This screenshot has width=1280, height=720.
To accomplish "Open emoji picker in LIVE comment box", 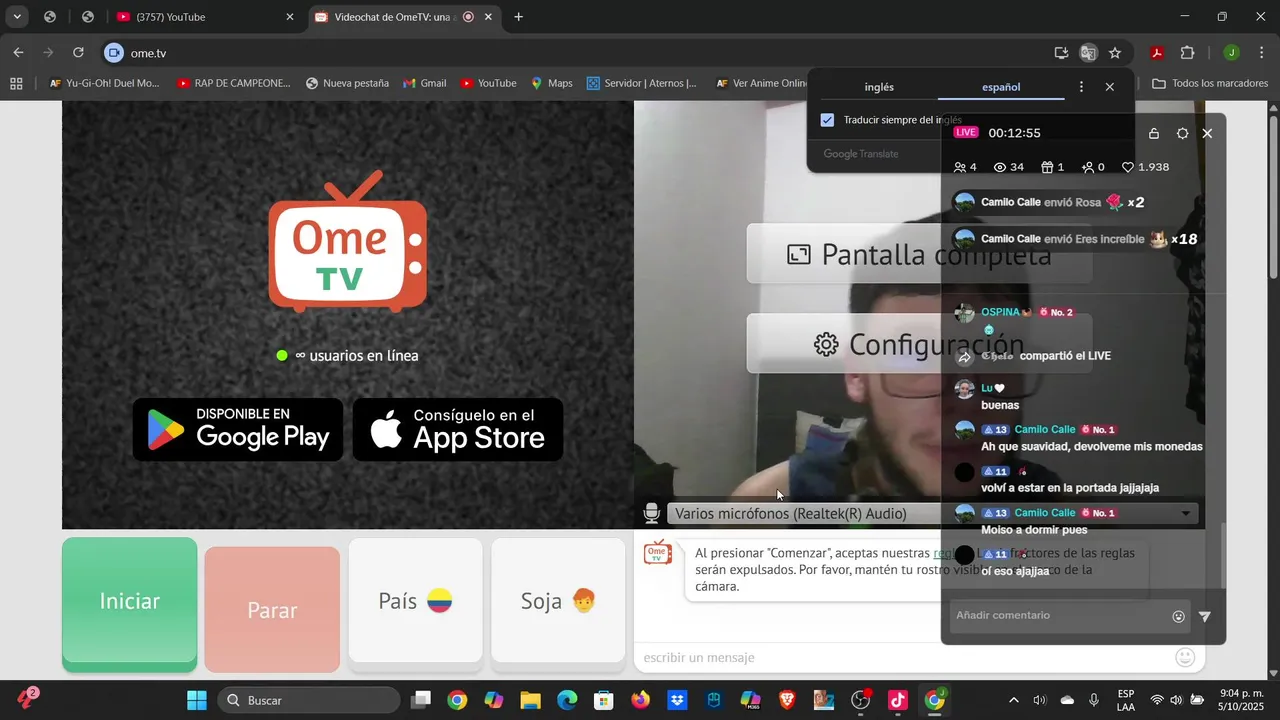I will point(1178,617).
